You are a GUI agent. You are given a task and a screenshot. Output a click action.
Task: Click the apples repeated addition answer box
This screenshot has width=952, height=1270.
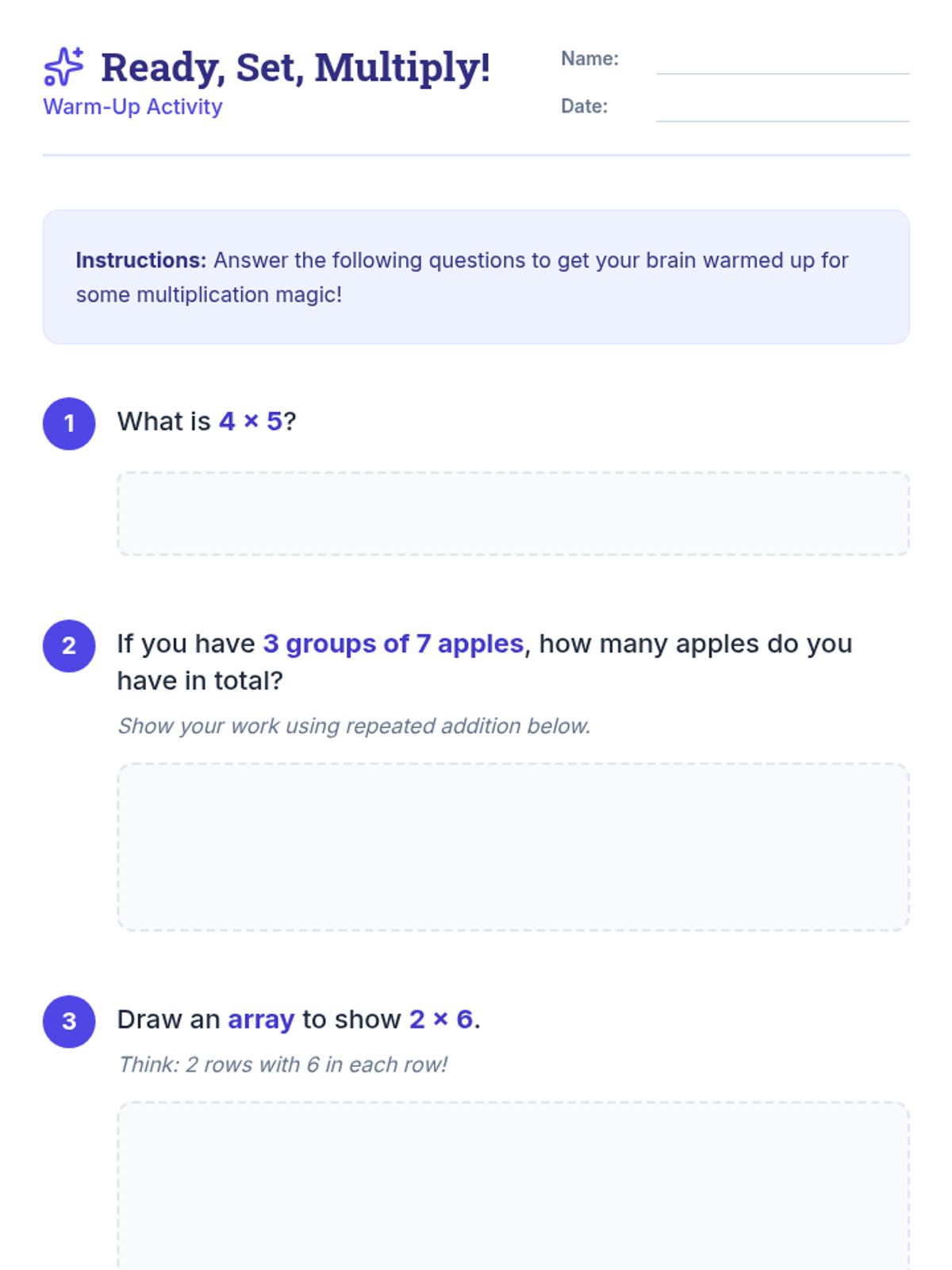pyautogui.click(x=512, y=846)
